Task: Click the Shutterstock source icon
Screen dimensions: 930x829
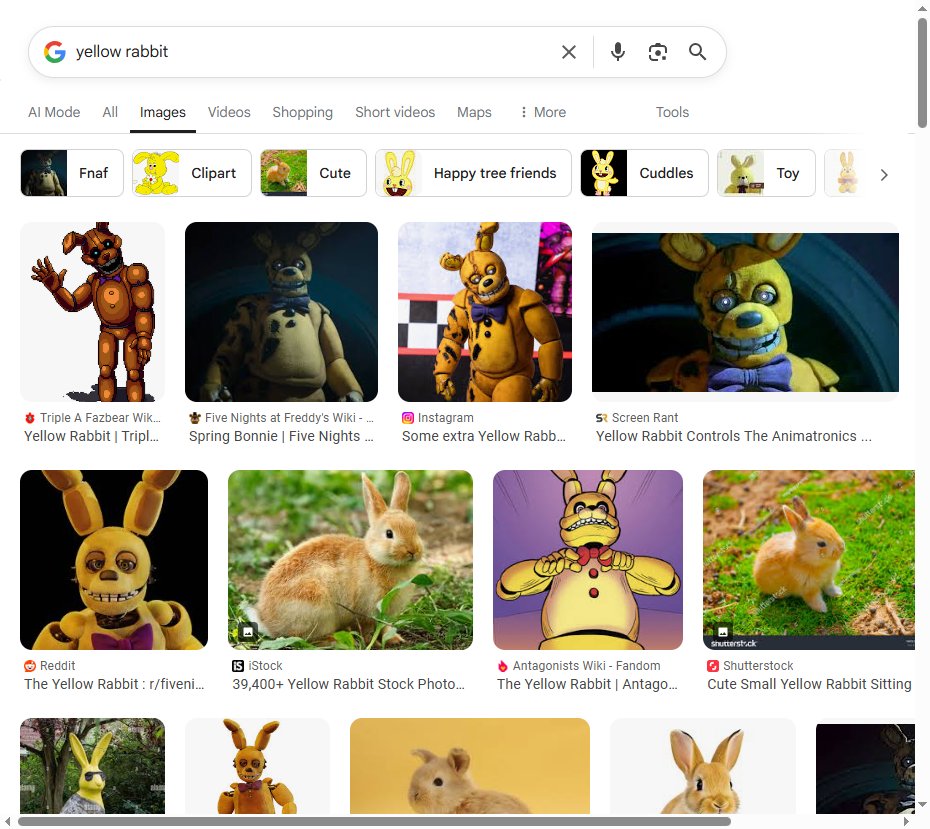Action: tap(713, 666)
